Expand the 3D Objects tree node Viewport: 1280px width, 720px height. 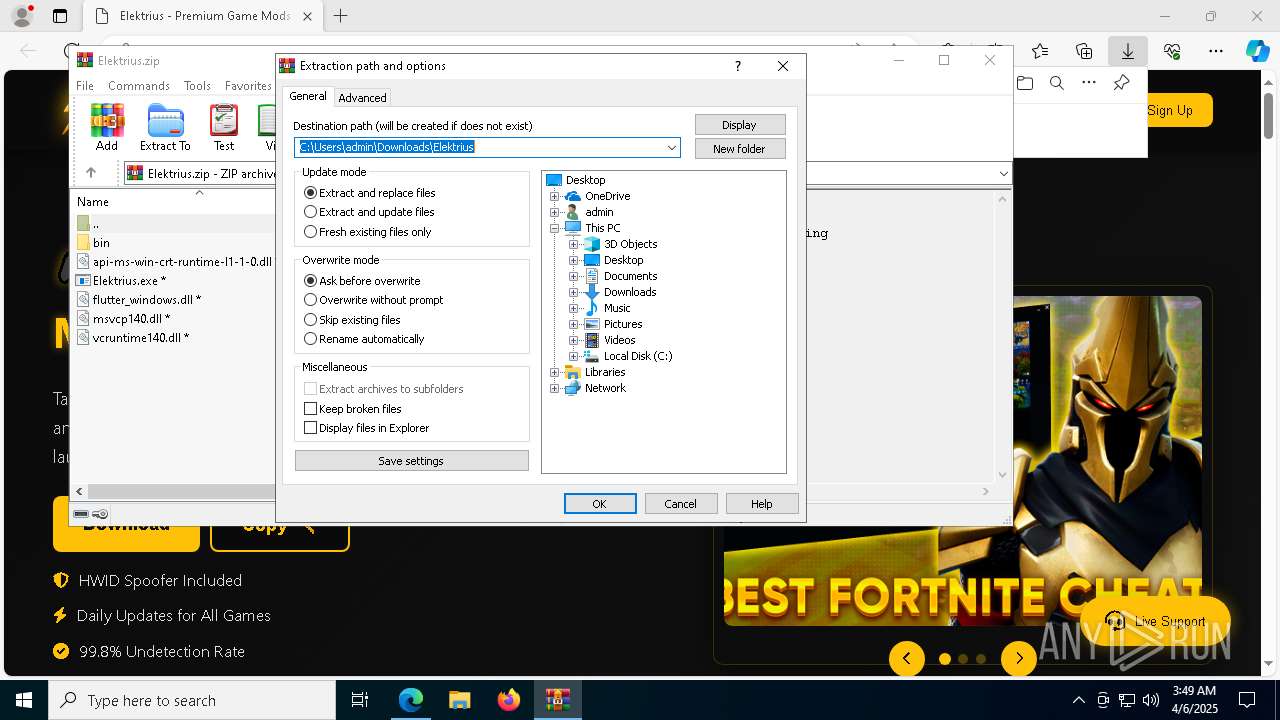573,244
